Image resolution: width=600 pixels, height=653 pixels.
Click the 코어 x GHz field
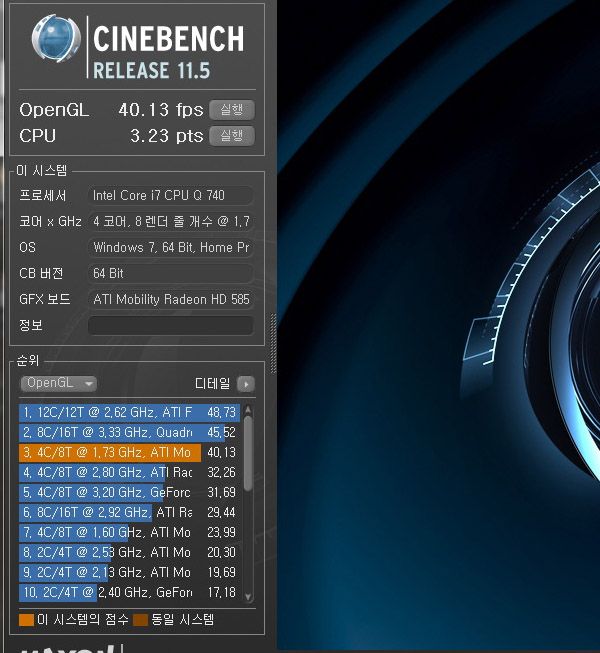[x=171, y=221]
